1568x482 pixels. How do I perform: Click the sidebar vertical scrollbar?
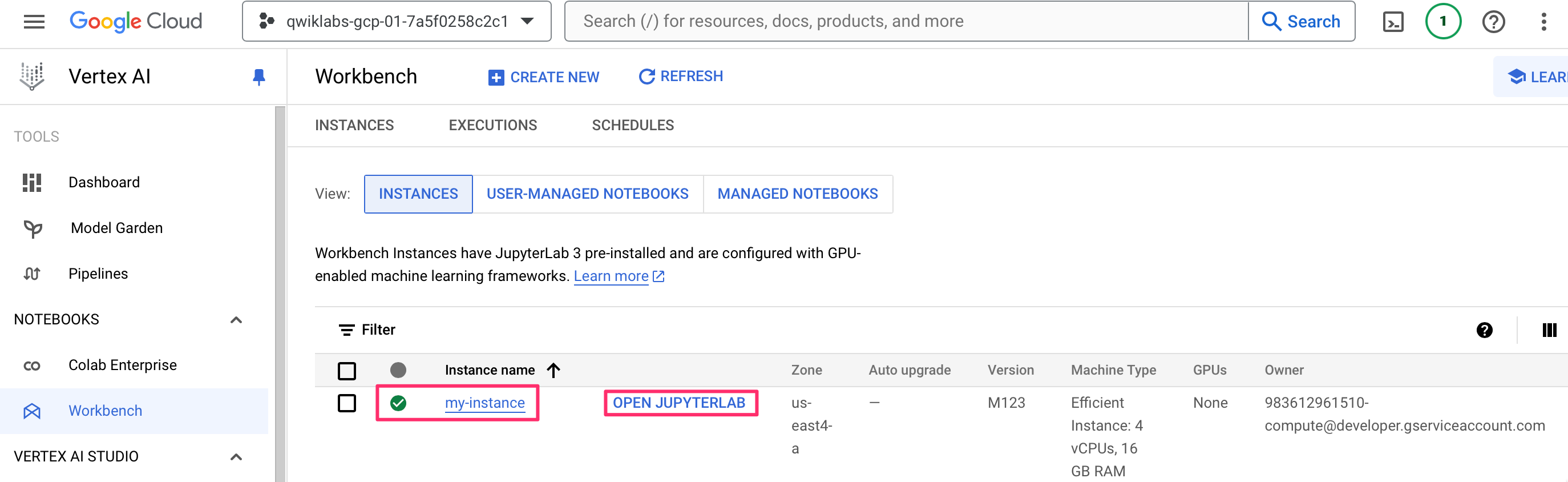[x=280, y=294]
